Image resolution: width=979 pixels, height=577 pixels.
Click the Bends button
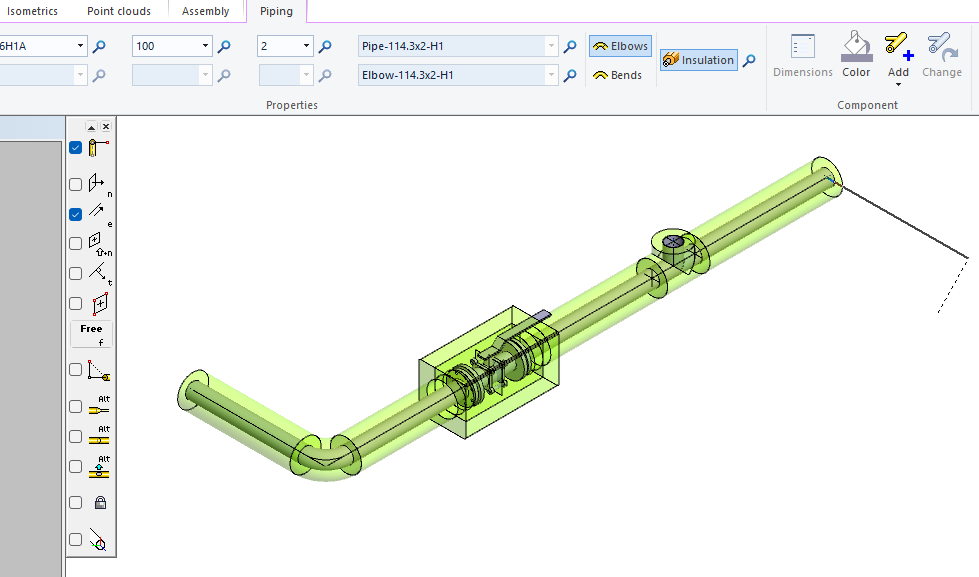[618, 74]
